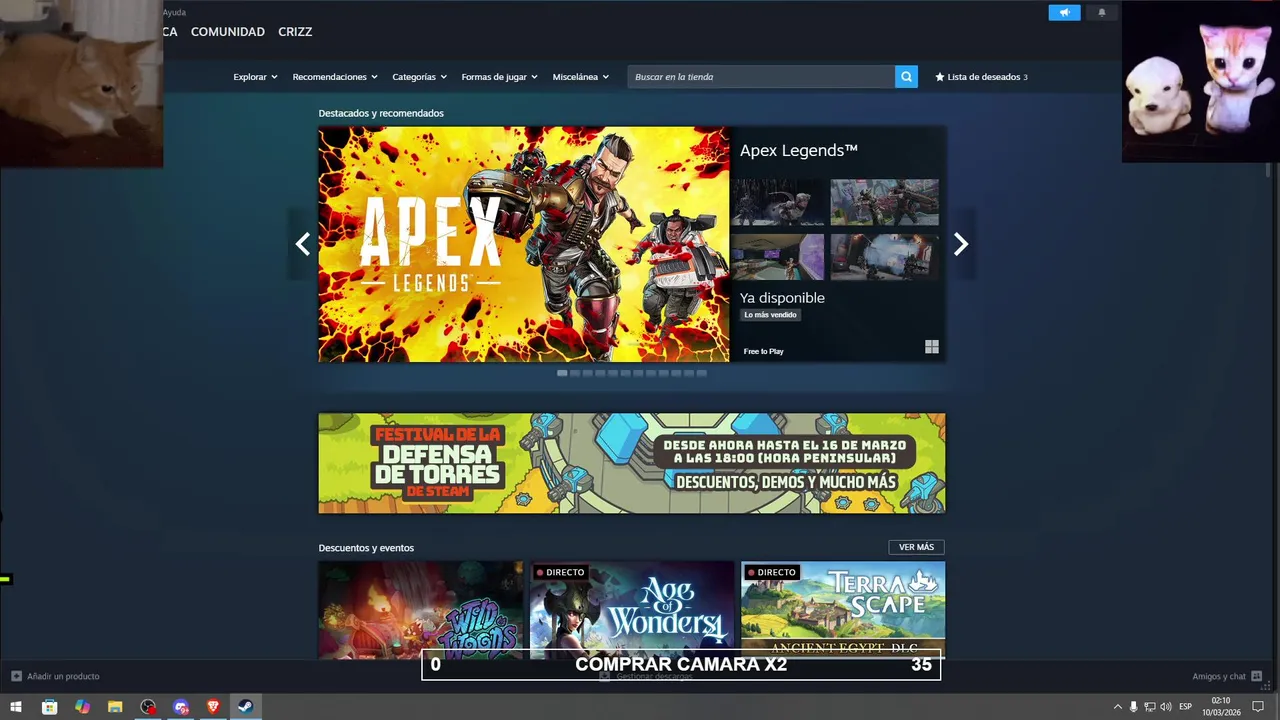Viewport: 1280px width, 720px height.
Task: Open the Age of Wonders 4 card
Action: pyautogui.click(x=632, y=610)
